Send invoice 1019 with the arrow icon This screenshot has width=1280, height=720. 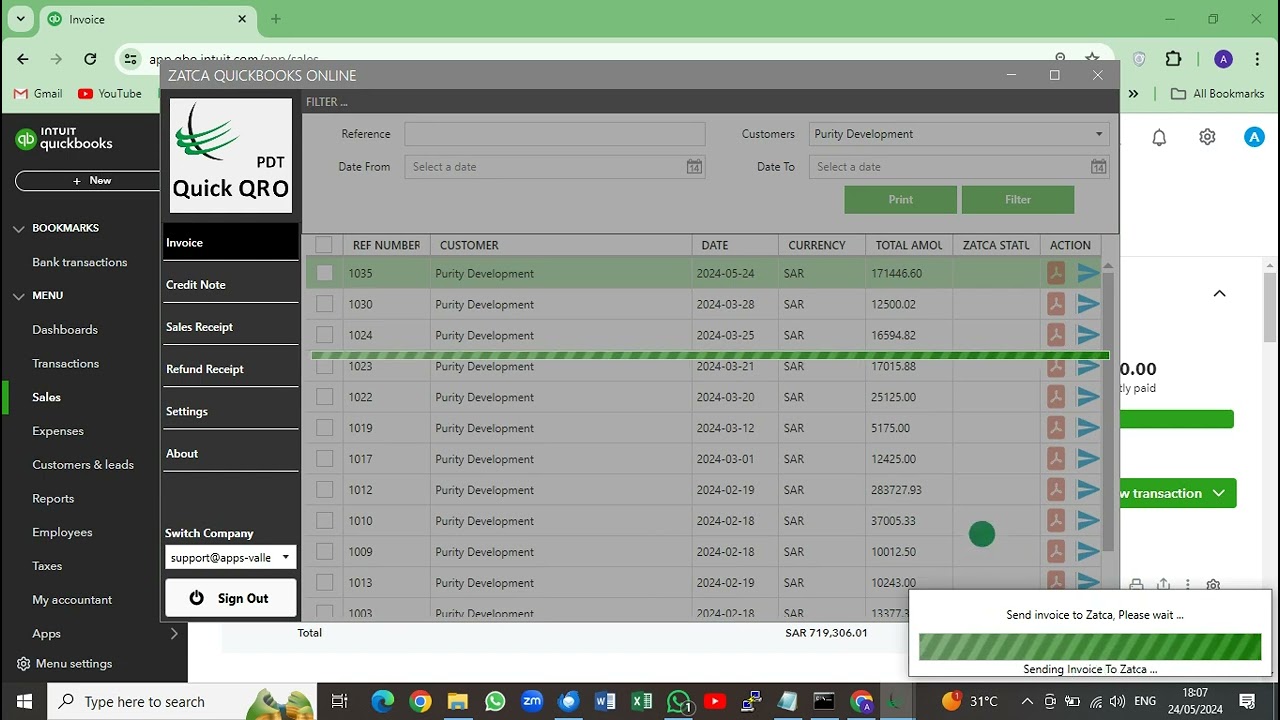tap(1088, 428)
